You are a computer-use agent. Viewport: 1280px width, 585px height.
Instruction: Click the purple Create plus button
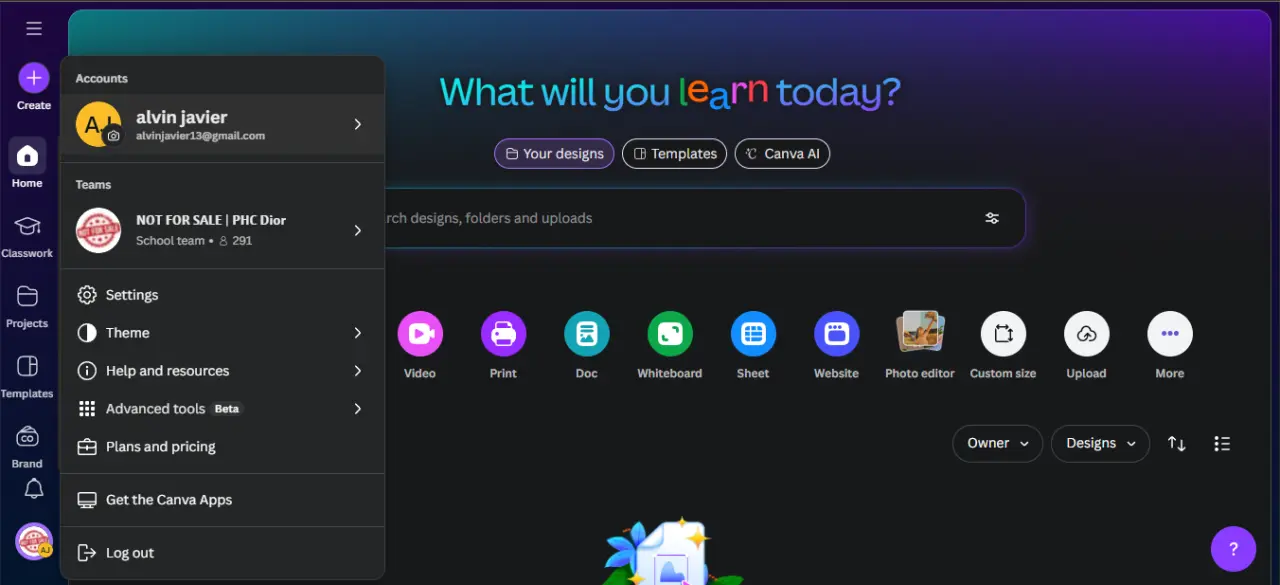tap(34, 78)
